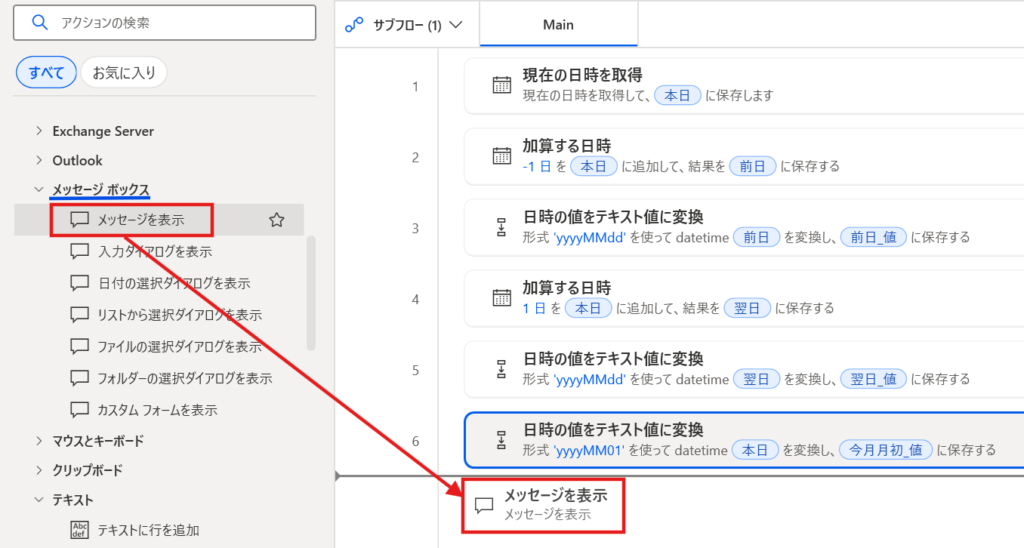Click the subflow icon next to サブフロー
The width and height of the screenshot is (1024, 548).
354,25
